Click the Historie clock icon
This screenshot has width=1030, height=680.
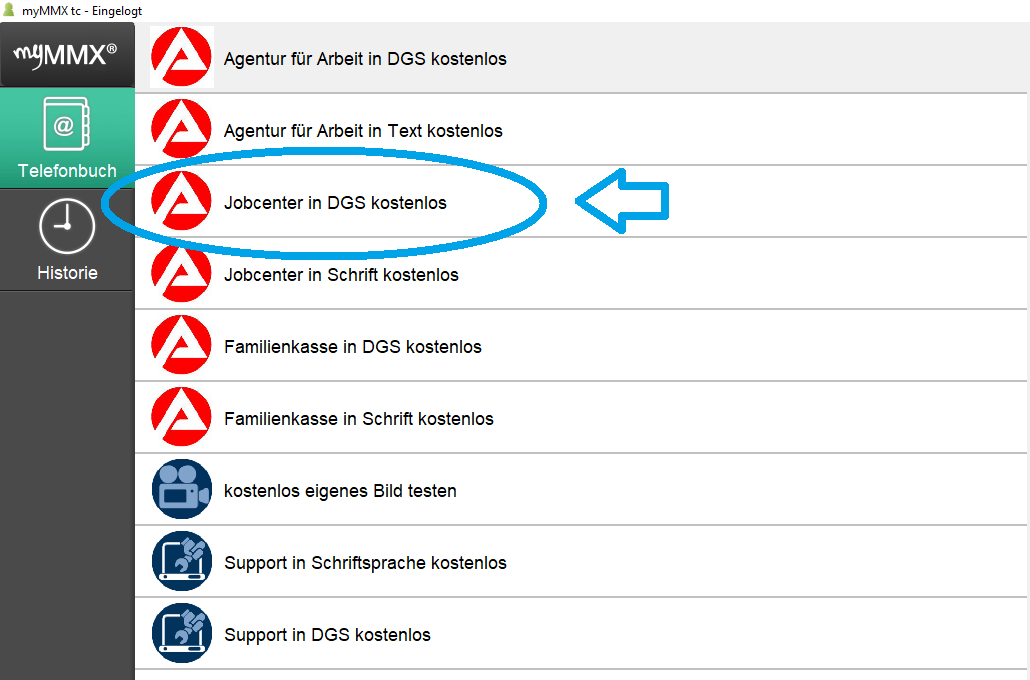click(x=67, y=227)
